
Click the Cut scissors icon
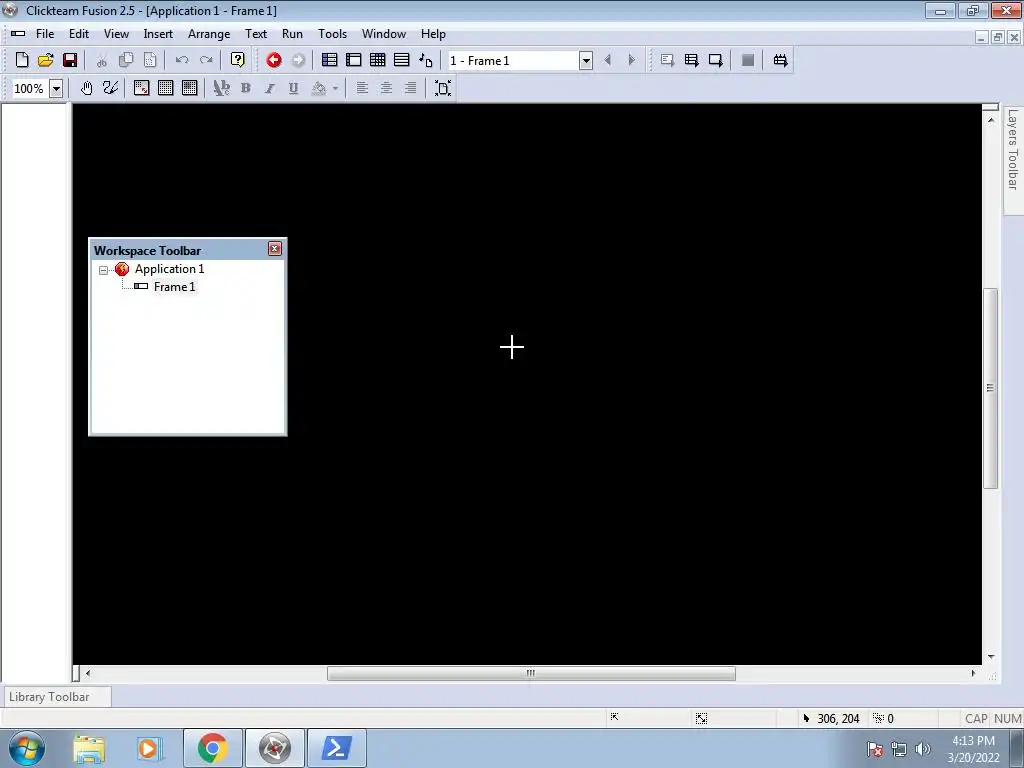[101, 60]
